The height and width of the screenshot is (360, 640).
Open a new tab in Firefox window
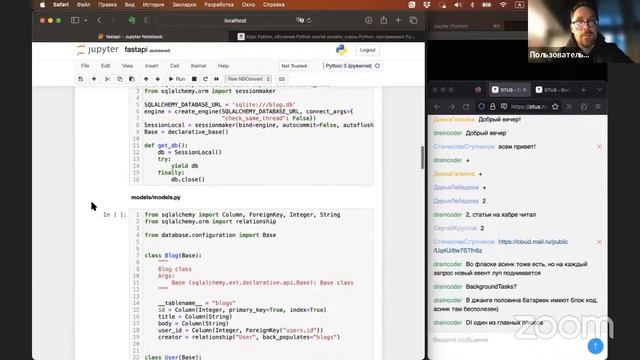[x=583, y=90]
